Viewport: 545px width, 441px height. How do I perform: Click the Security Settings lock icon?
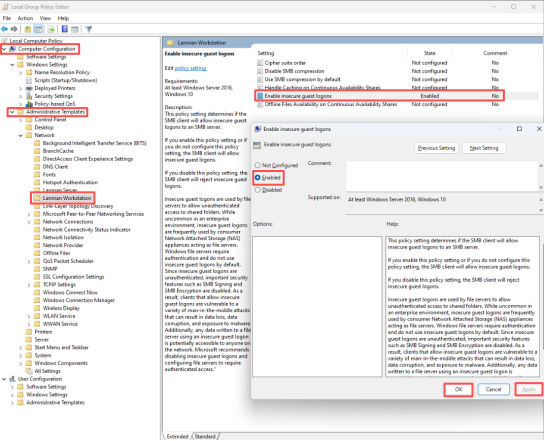click(x=29, y=96)
